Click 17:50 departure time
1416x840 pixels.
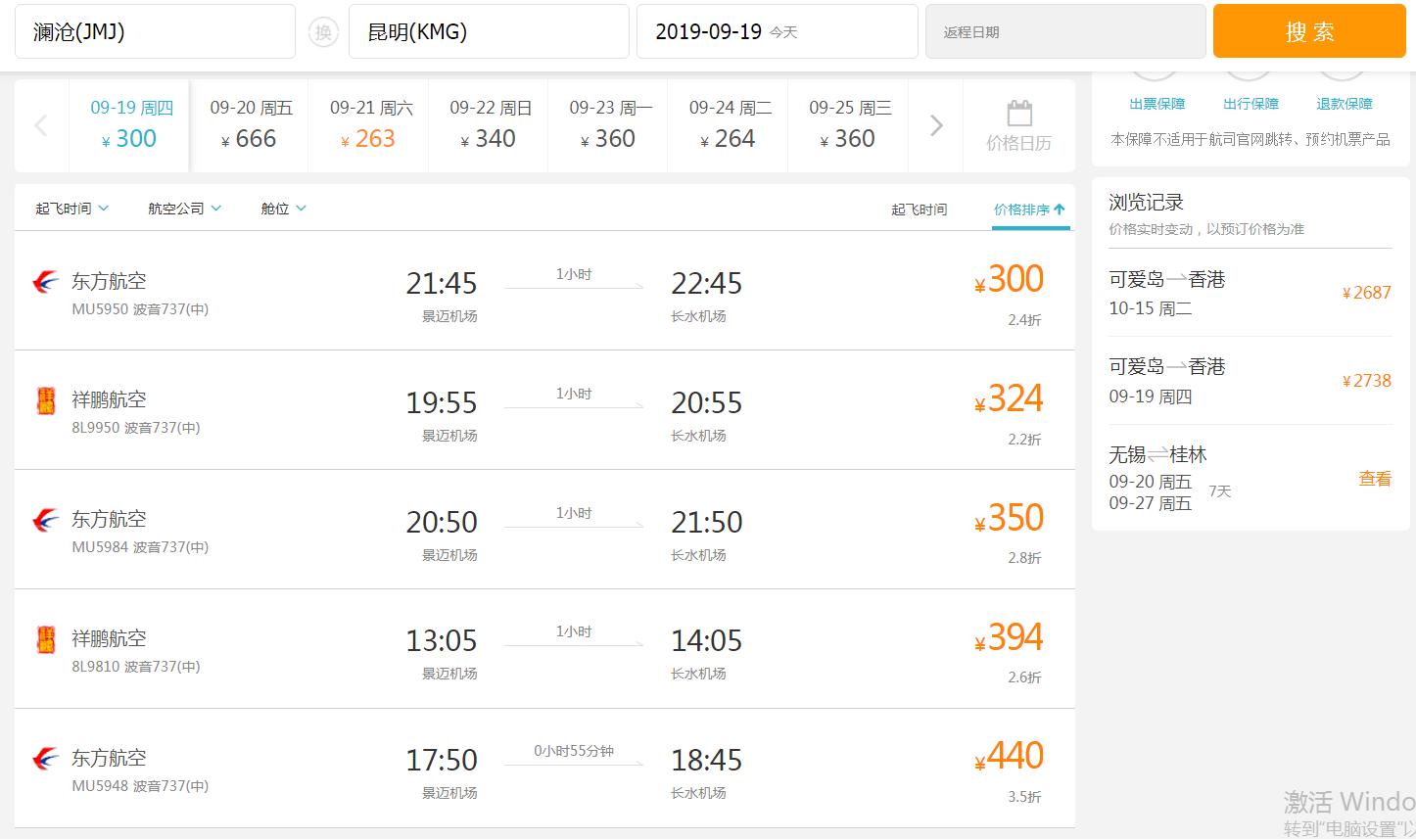pos(442,761)
